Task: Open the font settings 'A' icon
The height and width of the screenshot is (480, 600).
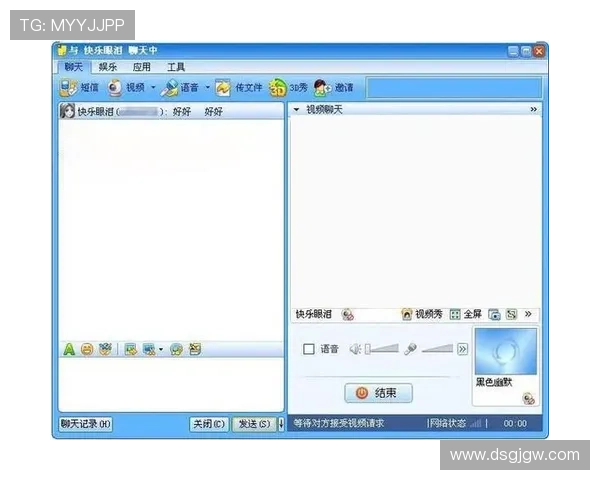Action: [x=69, y=349]
